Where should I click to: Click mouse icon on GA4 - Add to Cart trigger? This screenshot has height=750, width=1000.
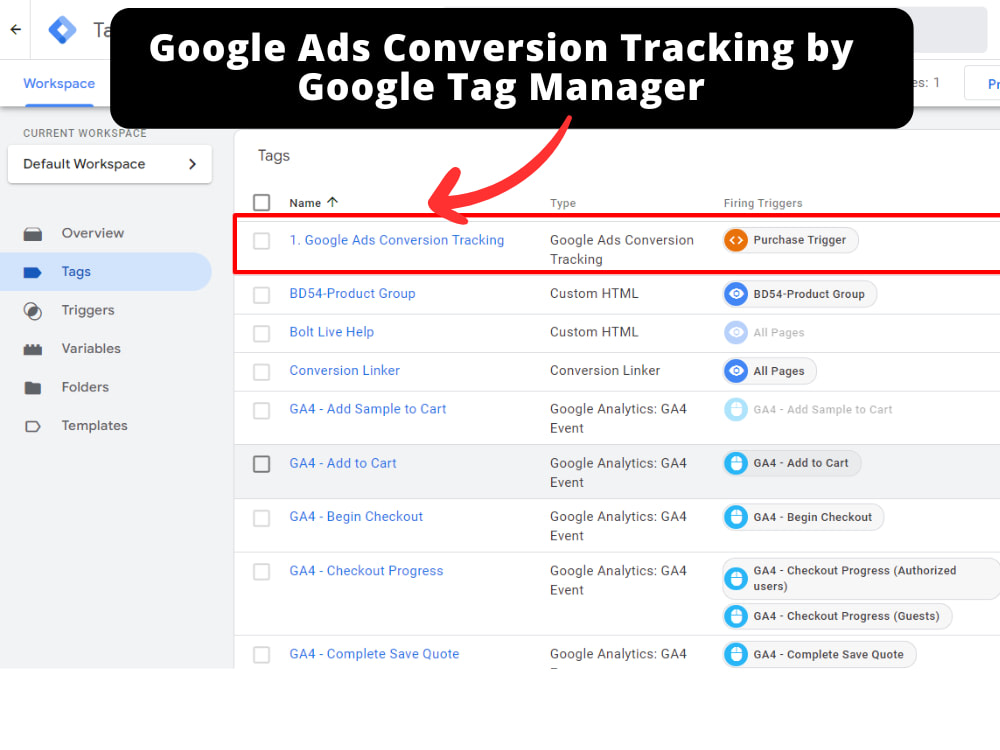click(736, 463)
